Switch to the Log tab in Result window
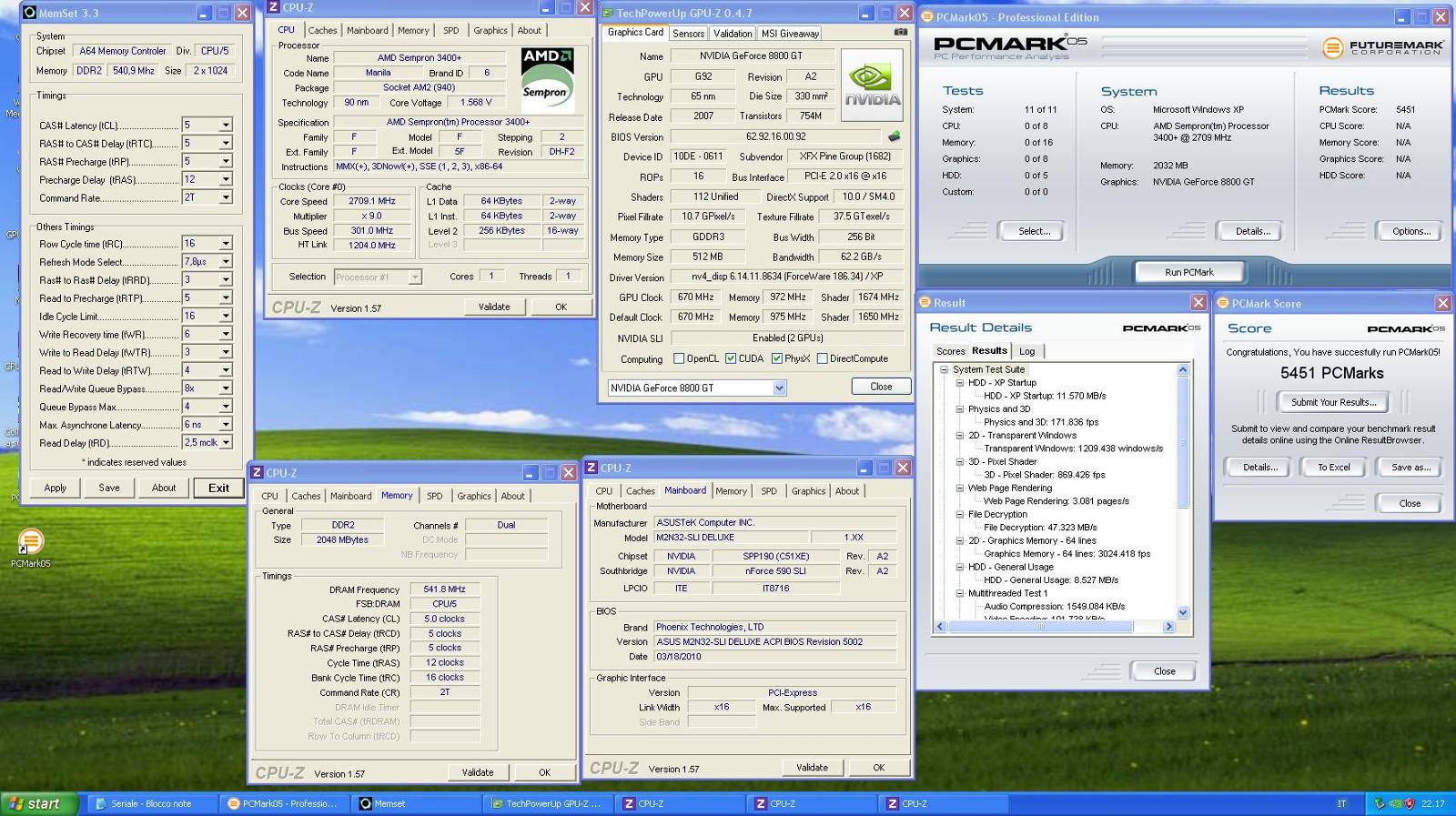Viewport: 1456px width, 816px height. (x=1026, y=351)
